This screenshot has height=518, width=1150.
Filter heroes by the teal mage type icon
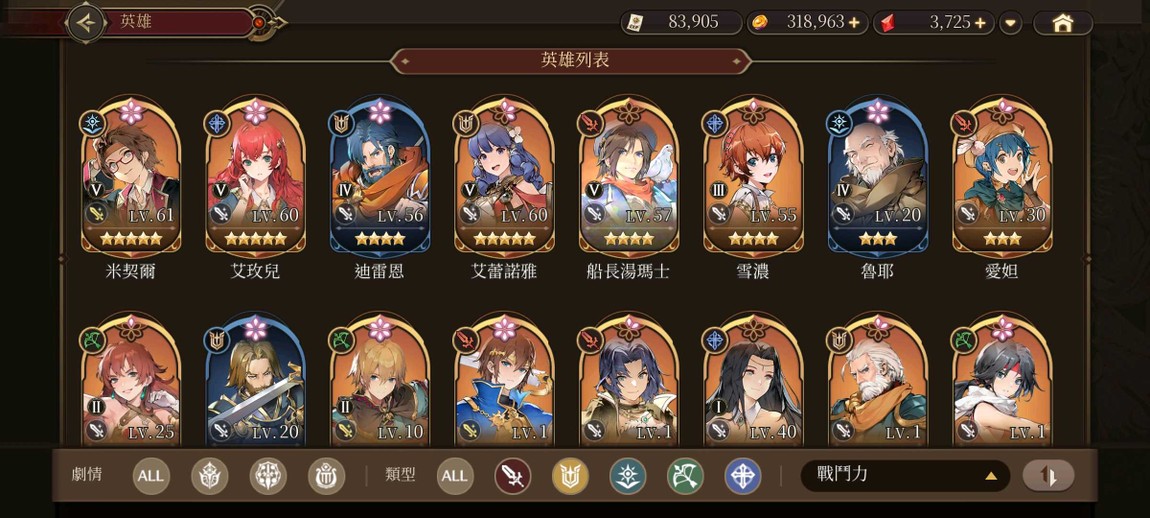pyautogui.click(x=628, y=476)
